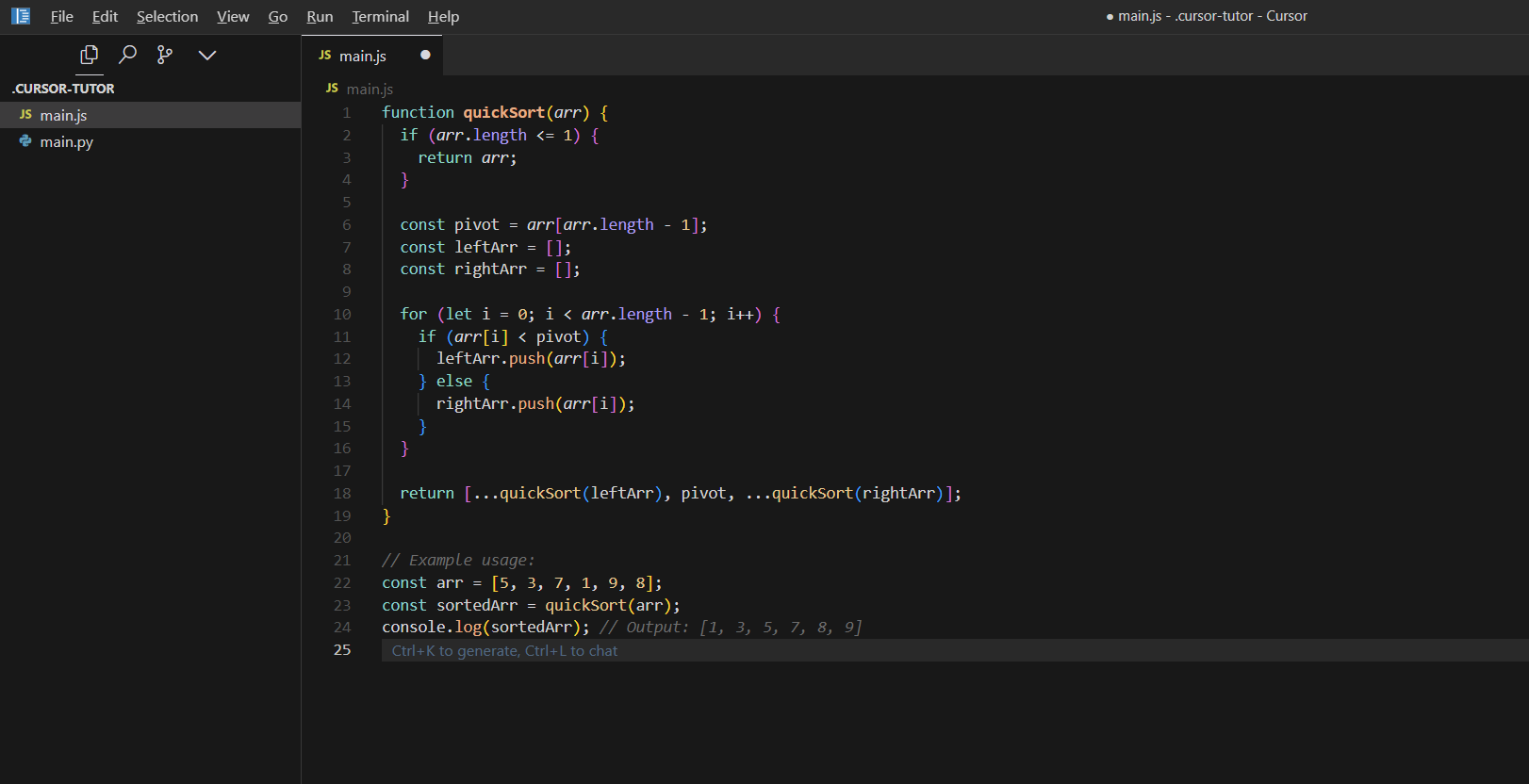Image resolution: width=1529 pixels, height=784 pixels.
Task: Click line number 1 in the gutter
Action: coord(346,112)
